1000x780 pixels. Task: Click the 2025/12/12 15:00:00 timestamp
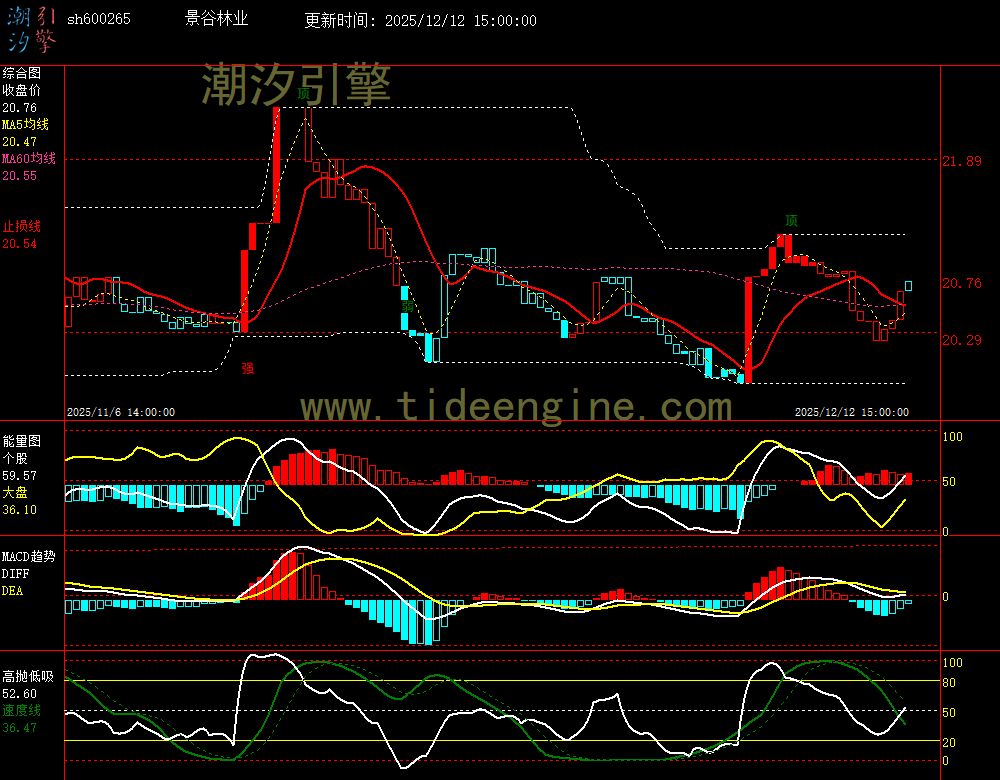click(x=852, y=411)
